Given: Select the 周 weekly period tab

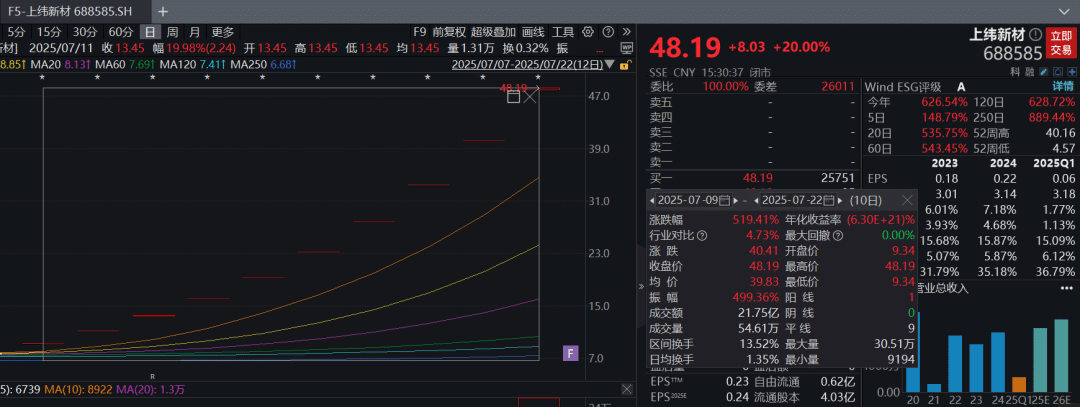Looking at the screenshot, I should (173, 32).
